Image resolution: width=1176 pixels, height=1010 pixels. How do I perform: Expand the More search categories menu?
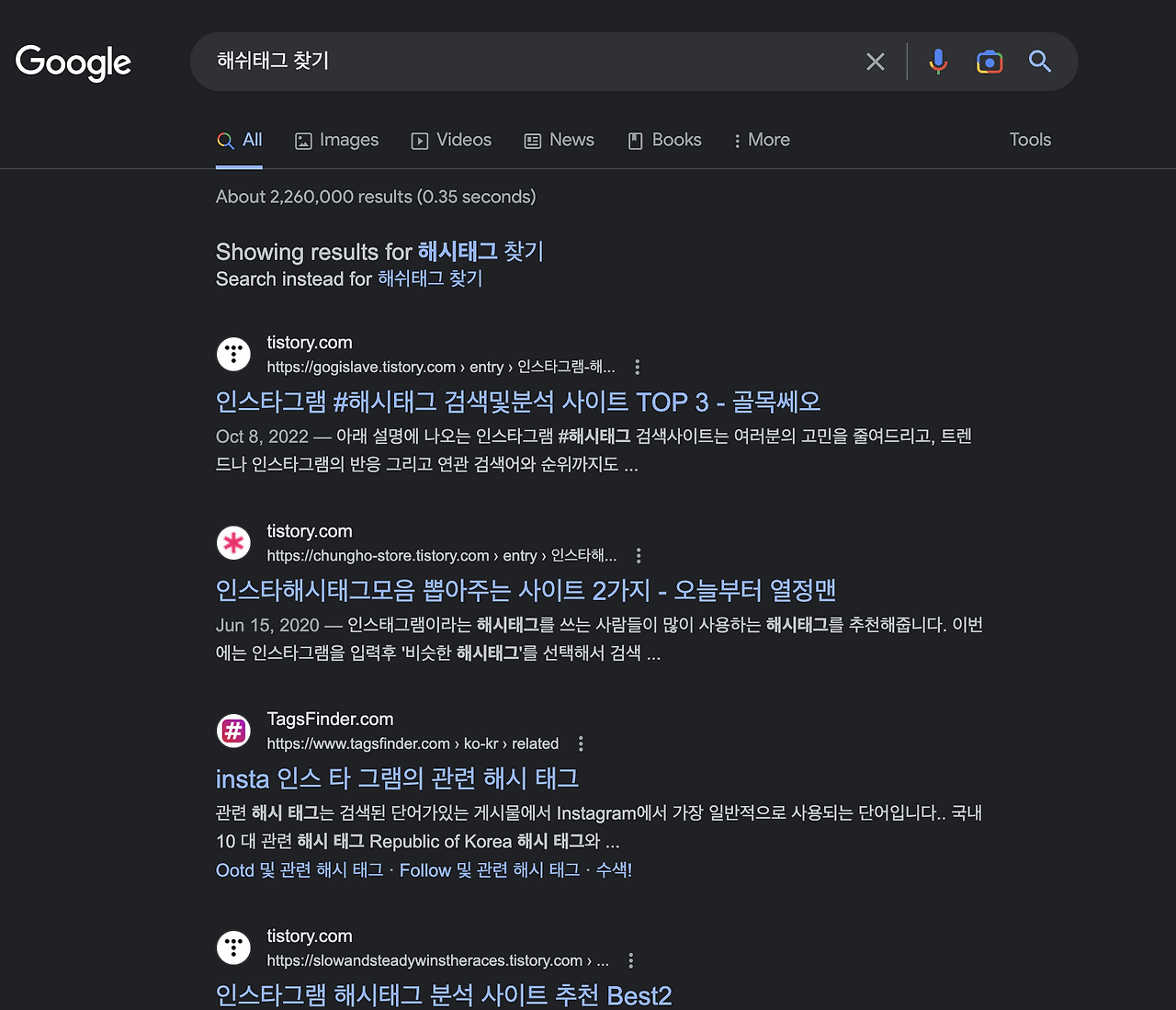(x=761, y=140)
